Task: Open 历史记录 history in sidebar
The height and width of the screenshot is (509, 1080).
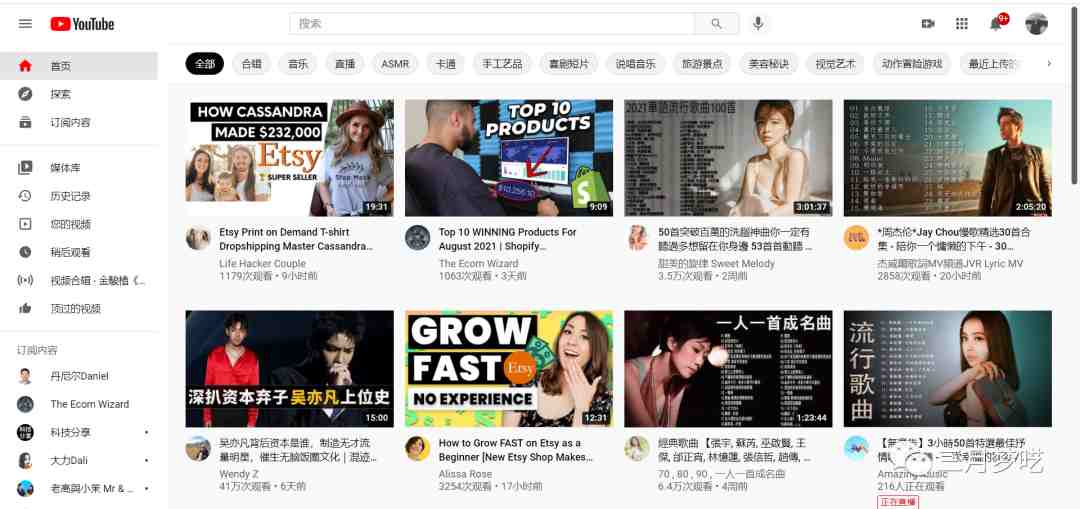Action: point(79,196)
